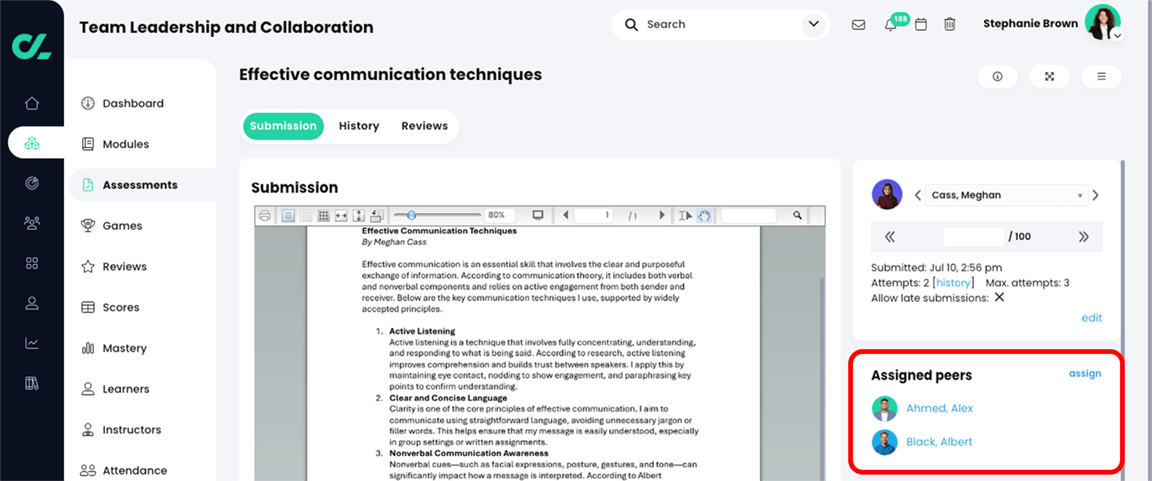Open the Cass, Meghan learner dropdown

coord(1005,195)
